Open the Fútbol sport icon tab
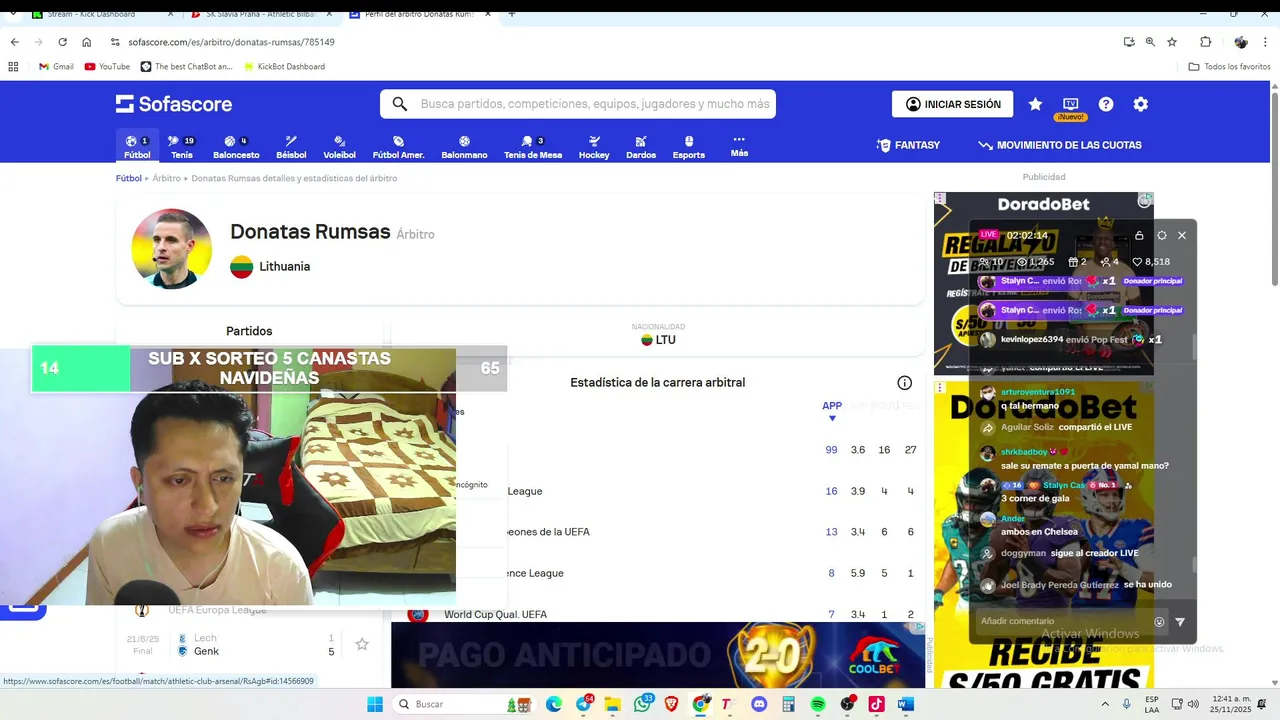Viewport: 1280px width, 720px height. pos(137,147)
